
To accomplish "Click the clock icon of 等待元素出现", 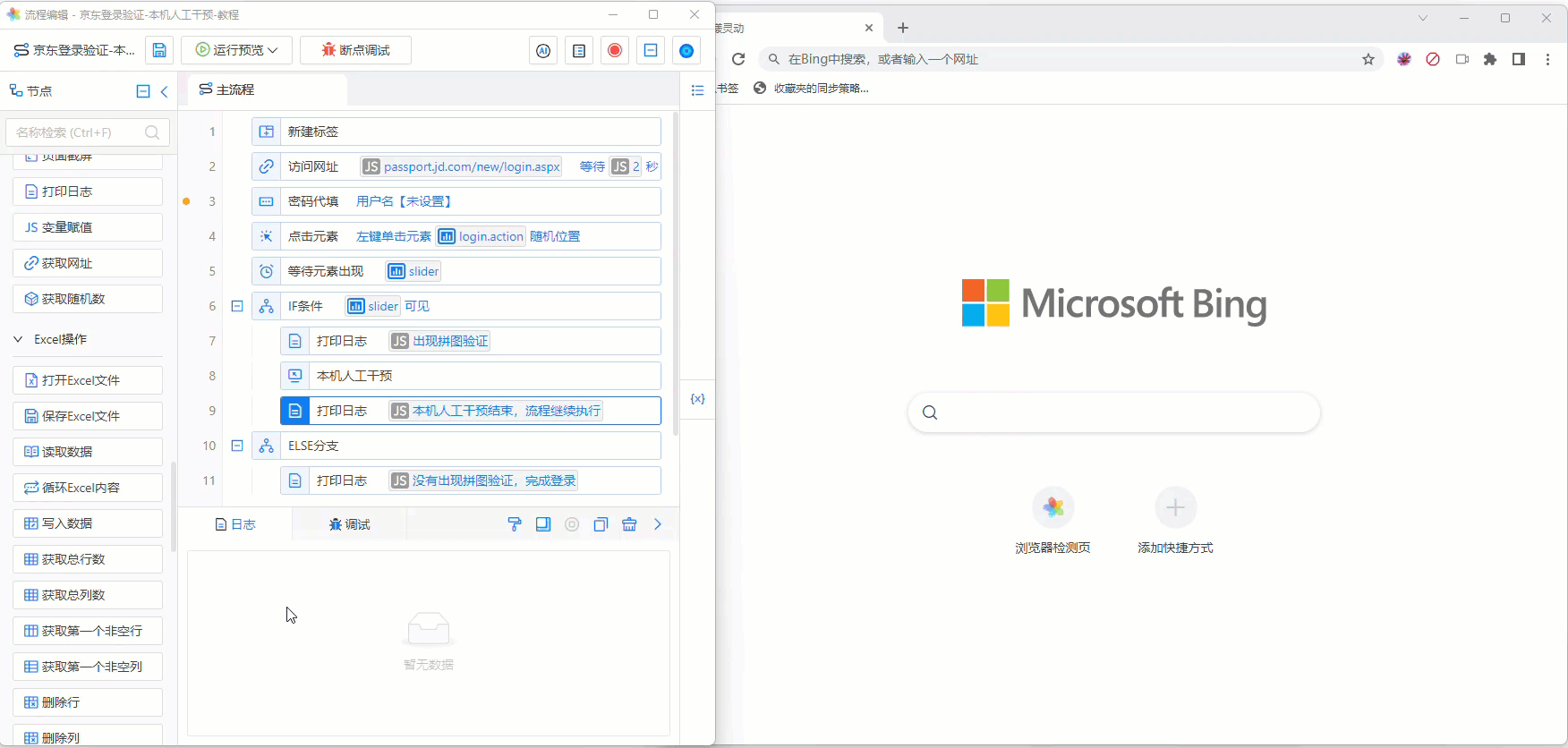I will (x=267, y=271).
